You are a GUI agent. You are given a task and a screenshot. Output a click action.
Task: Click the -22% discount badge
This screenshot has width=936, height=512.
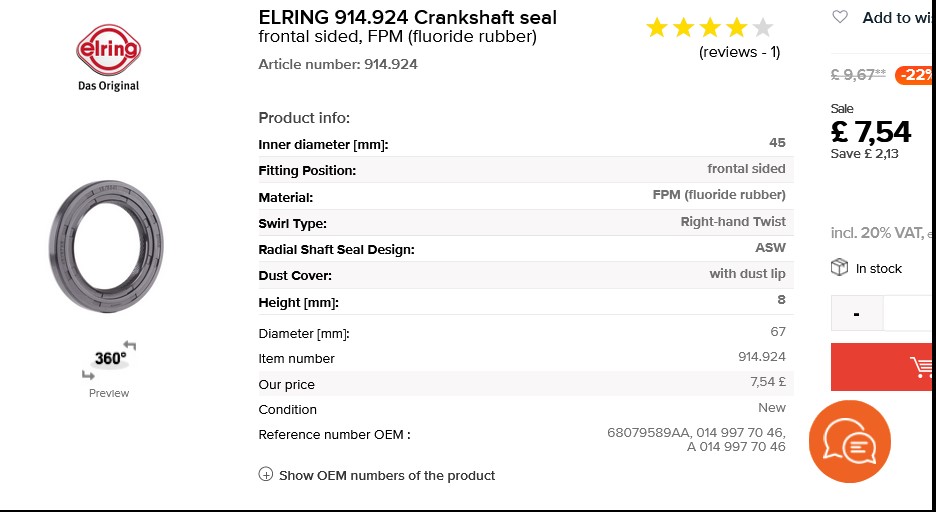(915, 75)
